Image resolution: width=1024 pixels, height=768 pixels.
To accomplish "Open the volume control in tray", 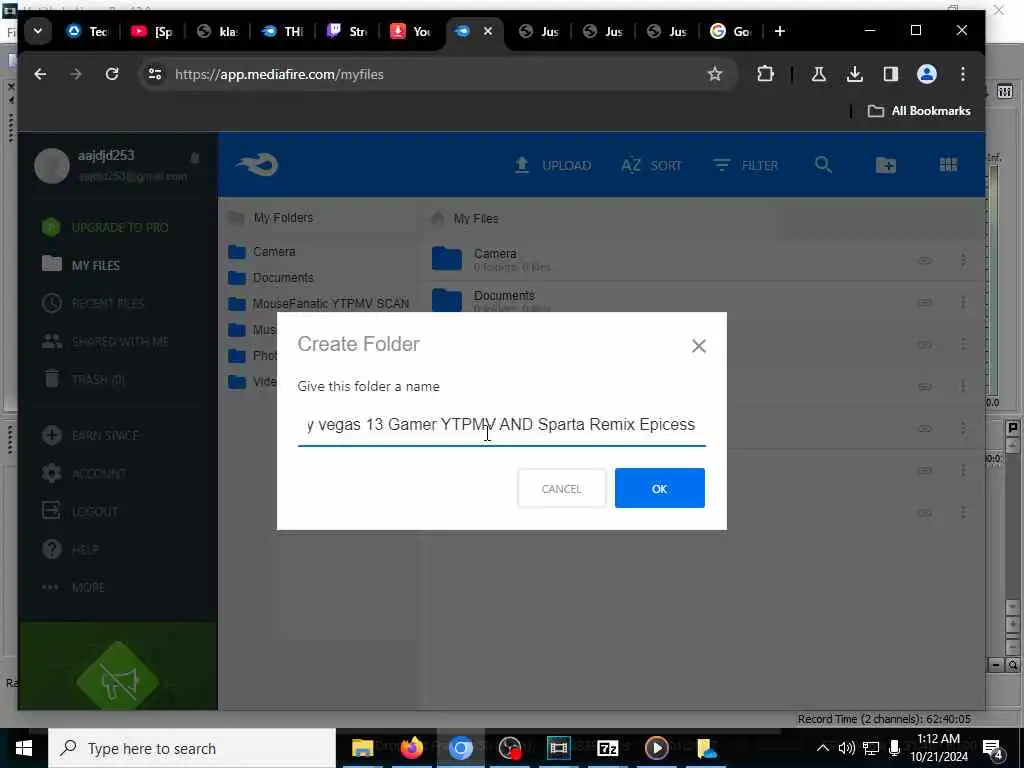I will tap(846, 748).
